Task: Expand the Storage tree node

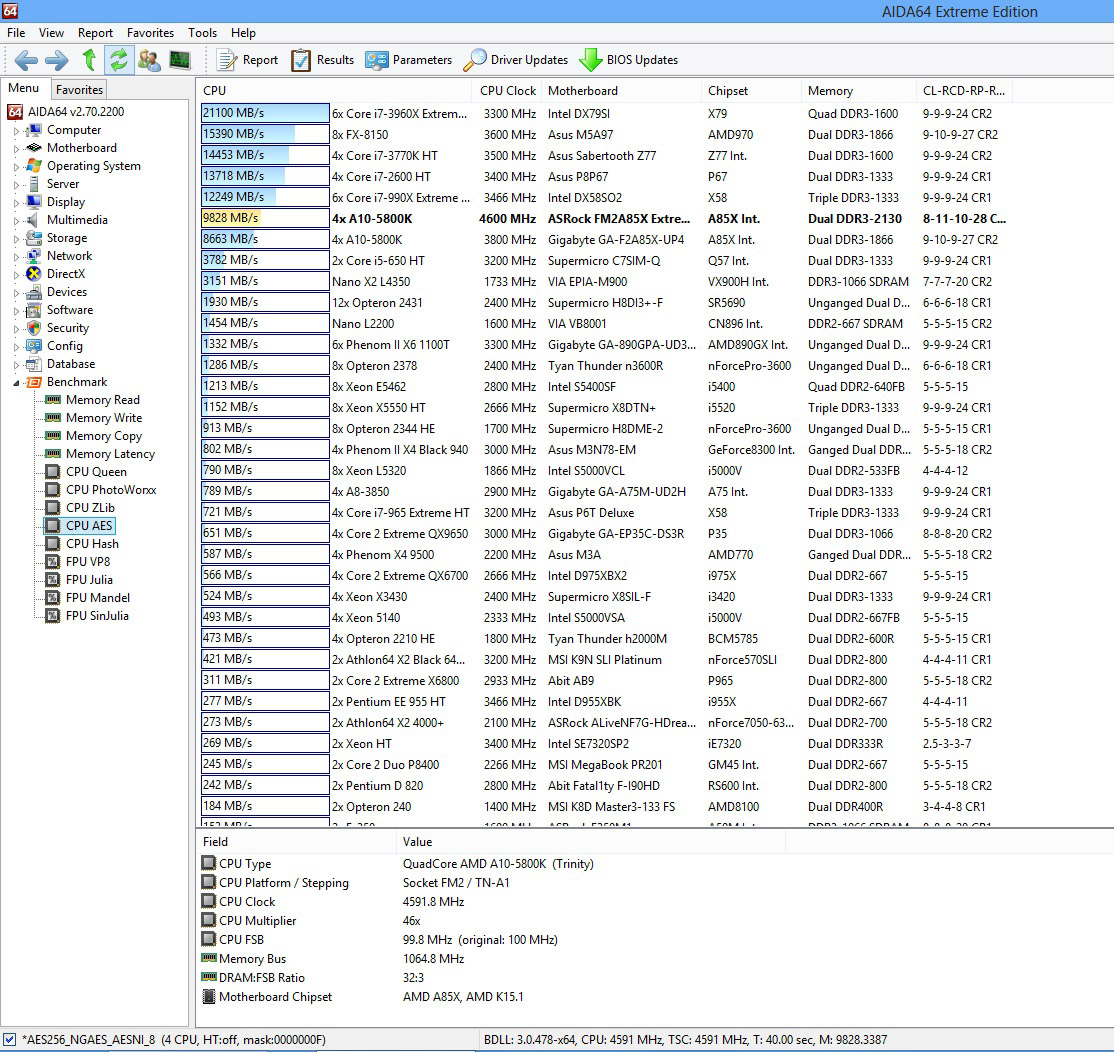Action: 16,239
